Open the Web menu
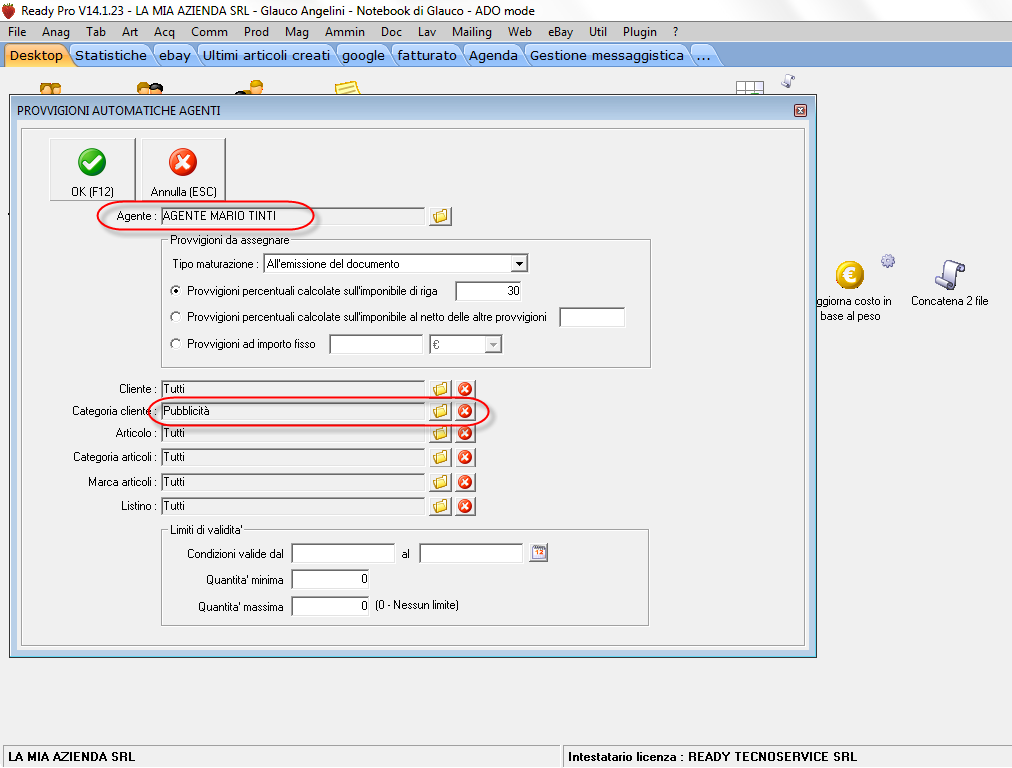 (520, 32)
